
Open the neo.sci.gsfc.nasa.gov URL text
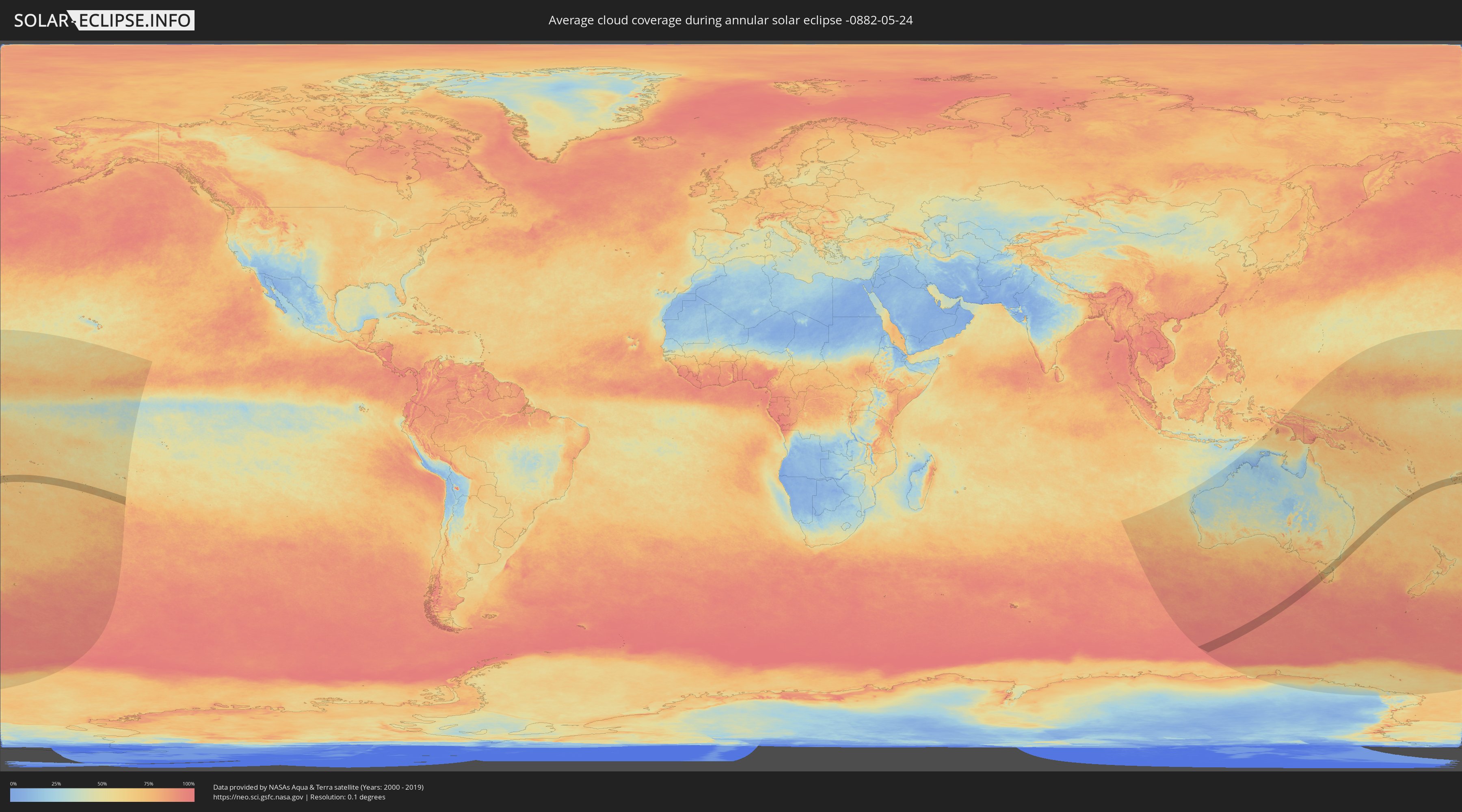coord(257,797)
